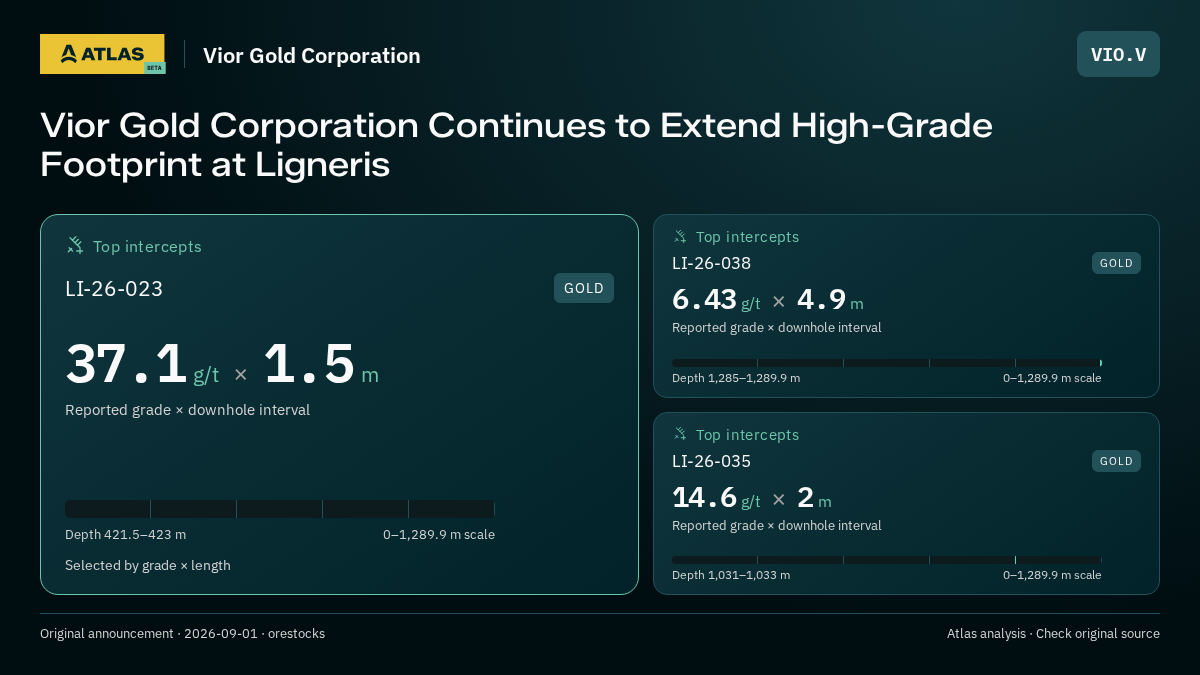The image size is (1200, 675).
Task: Click the drill icon on the LI-26-035 card
Action: pos(680,433)
